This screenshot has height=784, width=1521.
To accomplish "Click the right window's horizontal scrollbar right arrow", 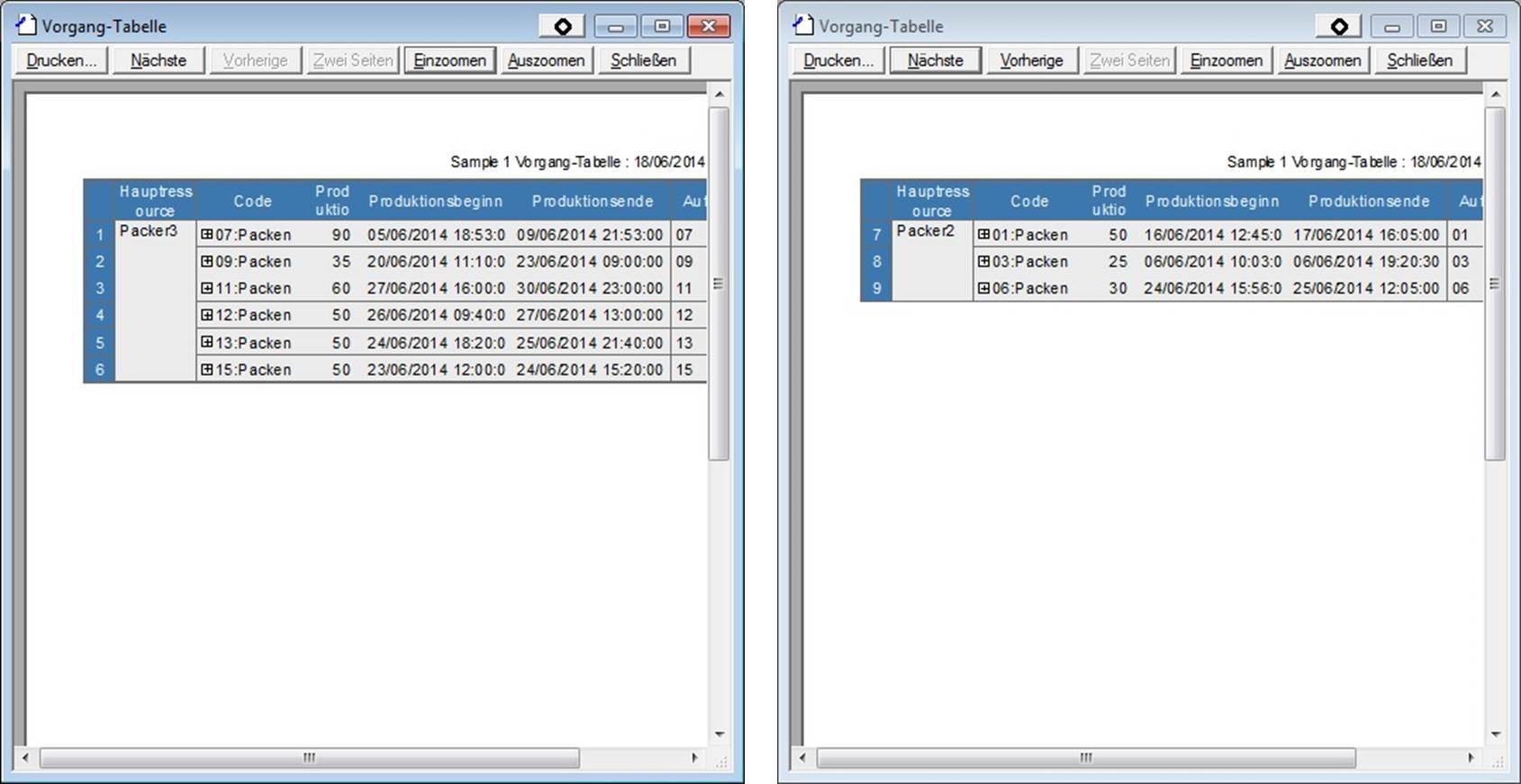I will tap(1471, 758).
